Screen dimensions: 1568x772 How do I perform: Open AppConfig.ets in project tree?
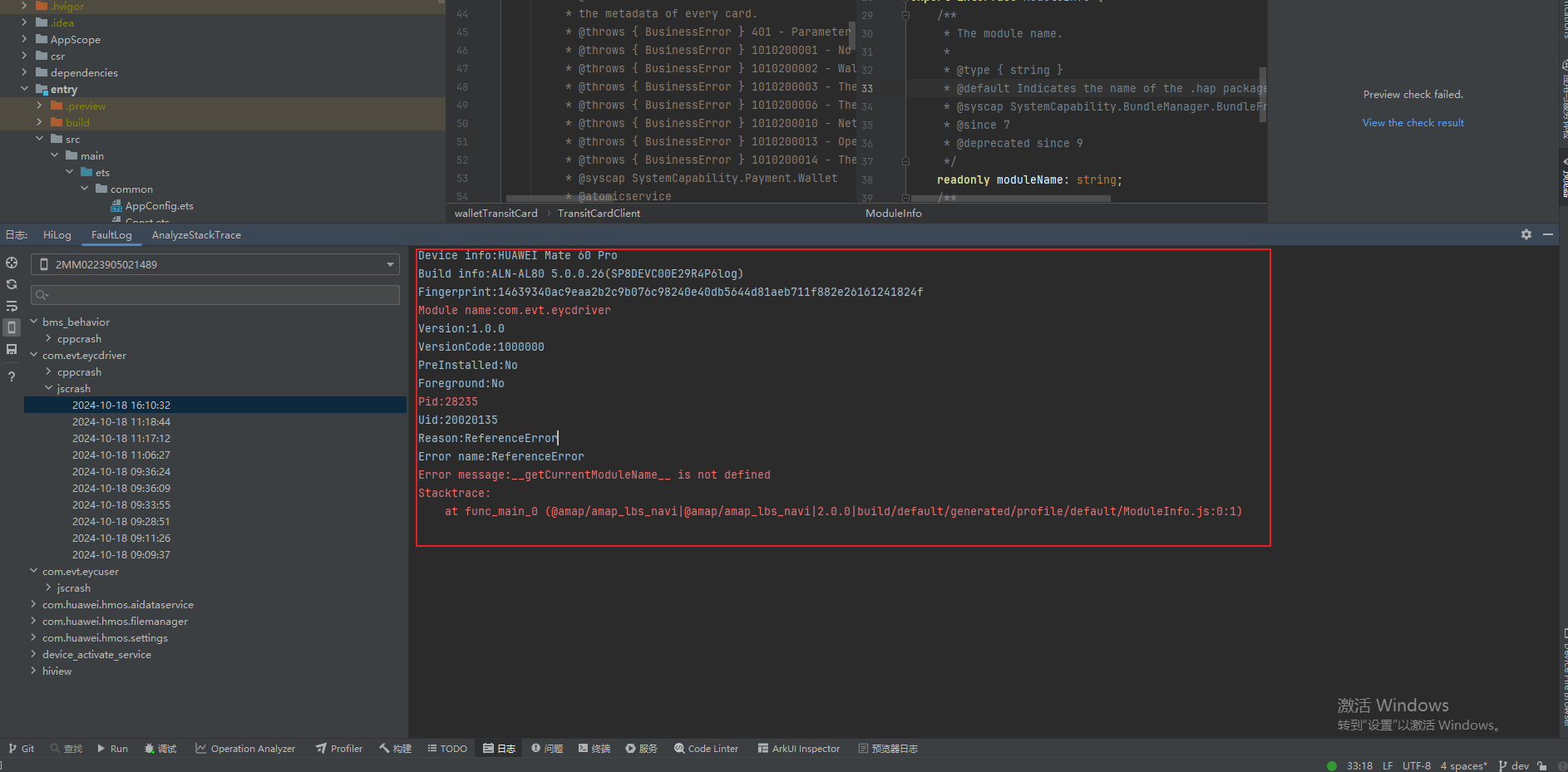159,206
